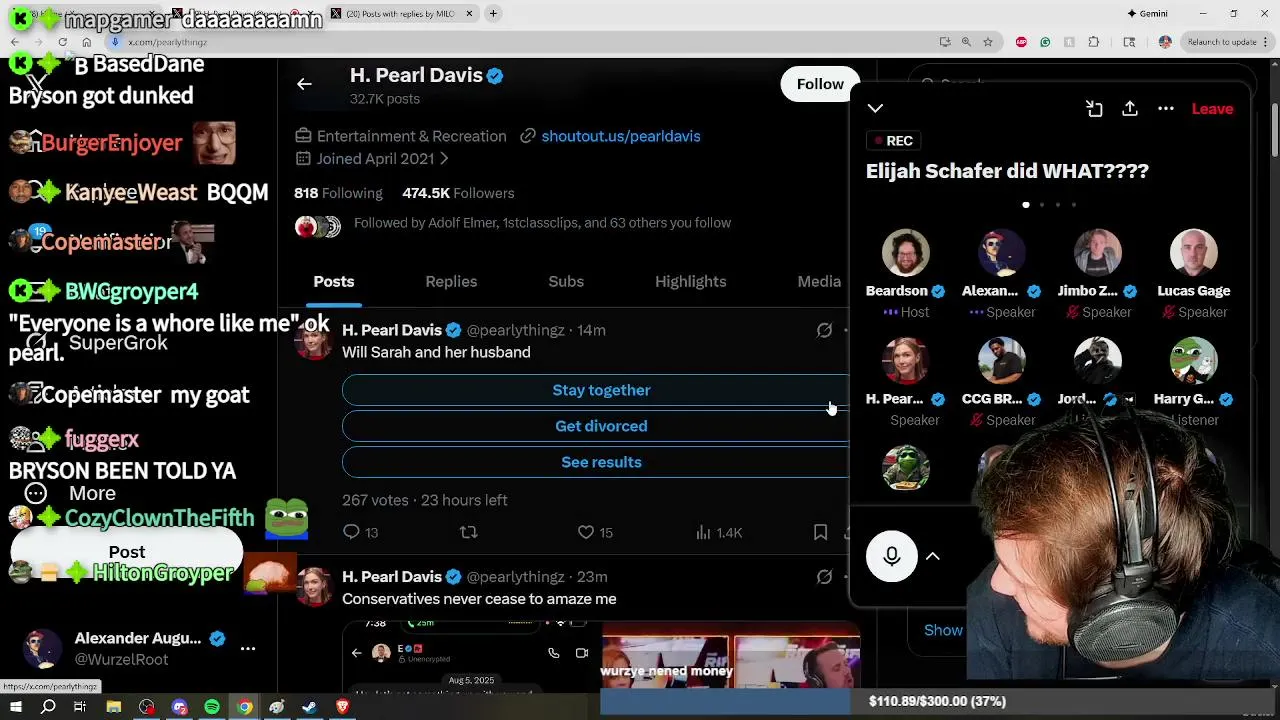Leave the Space
Viewport: 1280px width, 720px height.
coord(1212,108)
